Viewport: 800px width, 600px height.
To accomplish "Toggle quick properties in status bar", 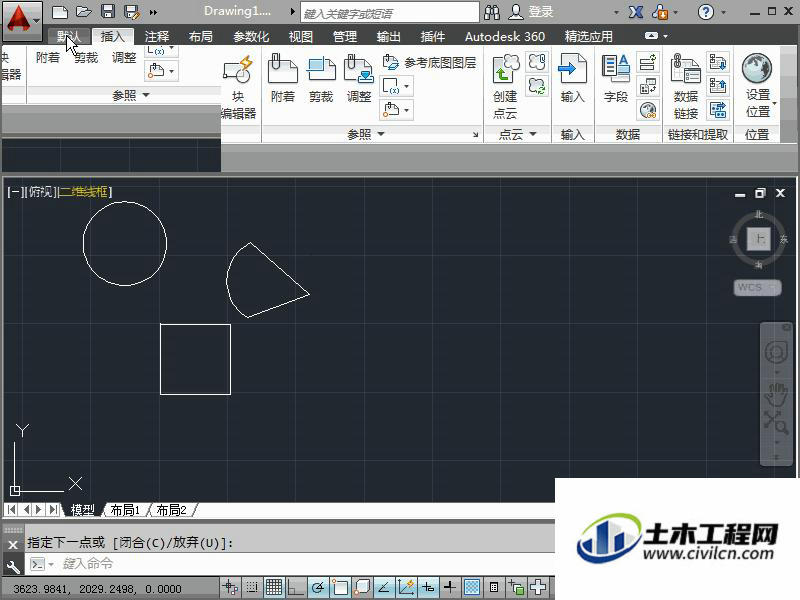I will coord(494,587).
